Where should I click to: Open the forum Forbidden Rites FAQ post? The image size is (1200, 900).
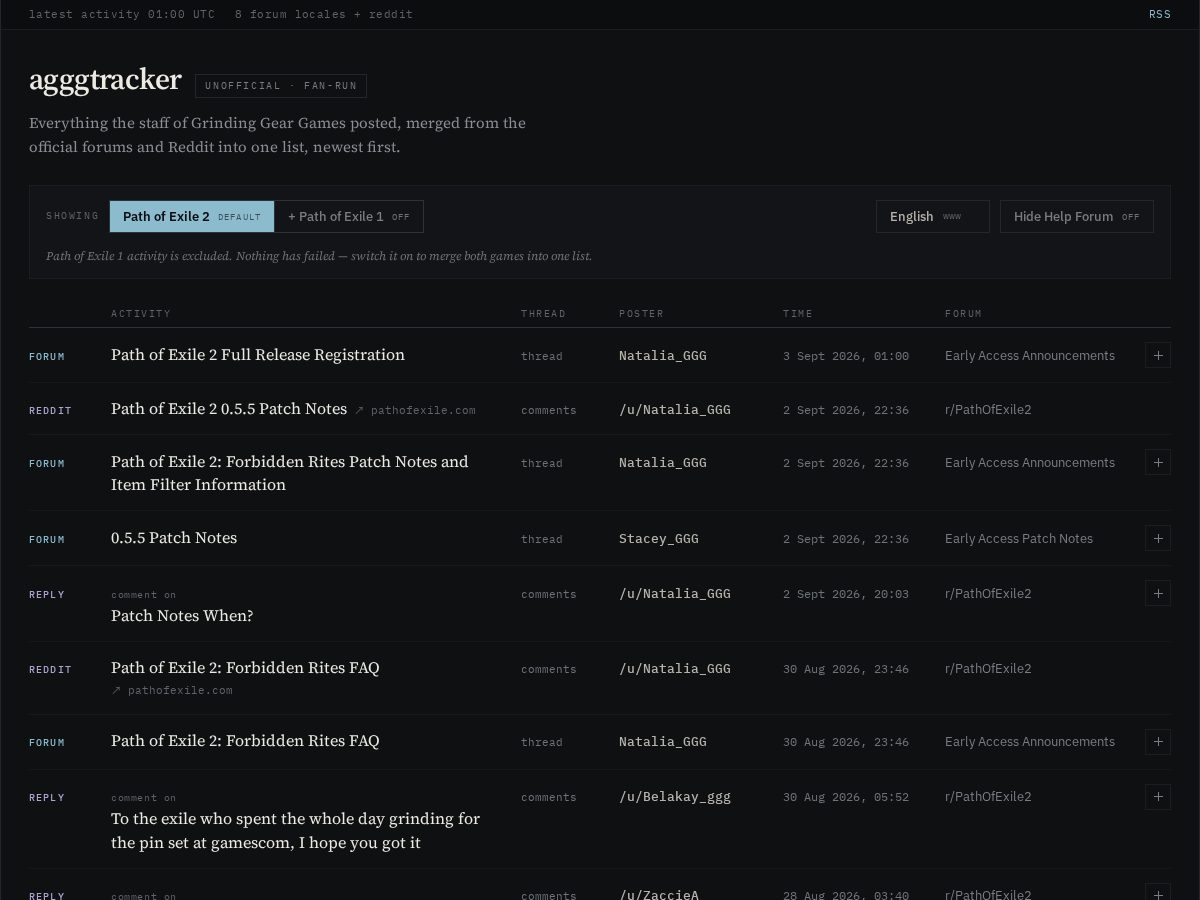point(245,741)
